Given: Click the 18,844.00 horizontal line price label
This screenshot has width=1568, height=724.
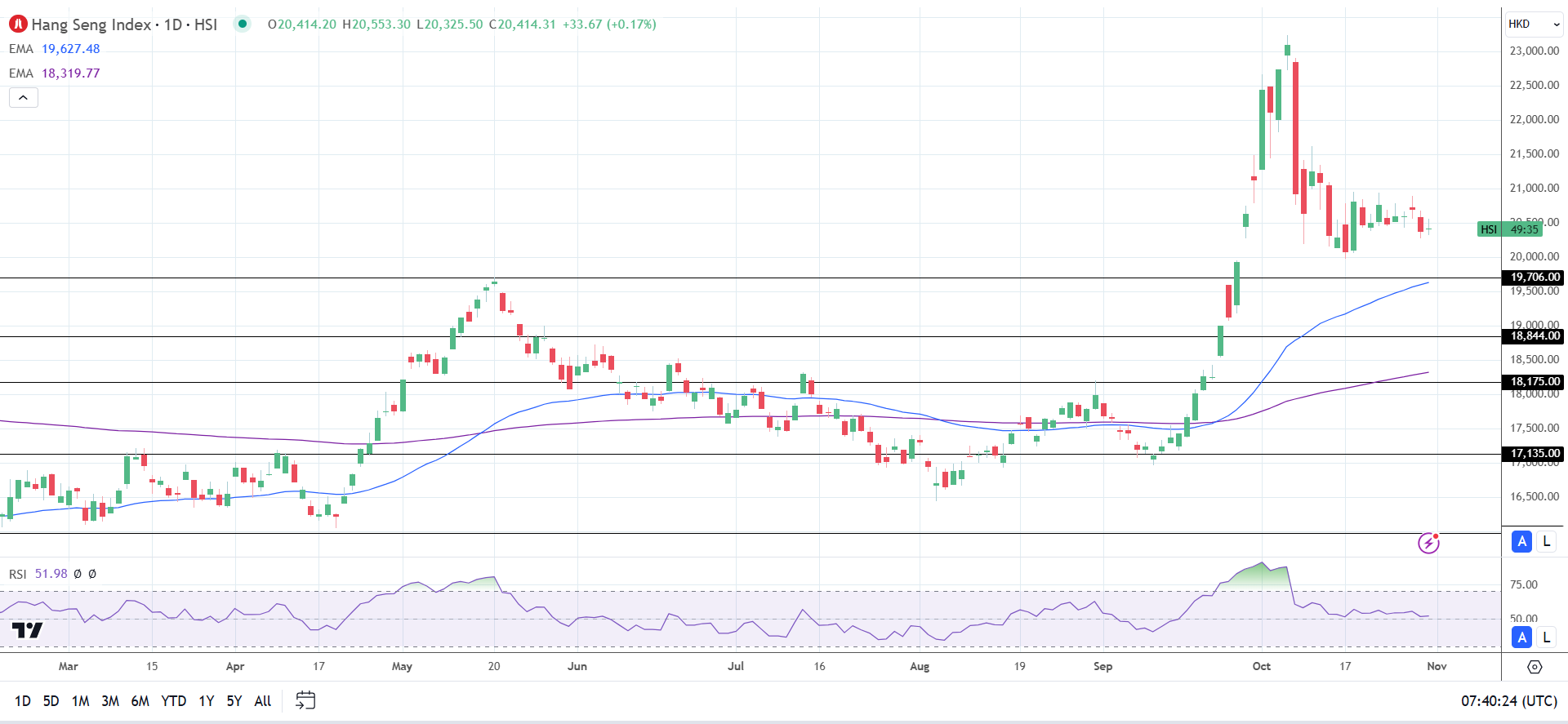Looking at the screenshot, I should coord(1533,336).
